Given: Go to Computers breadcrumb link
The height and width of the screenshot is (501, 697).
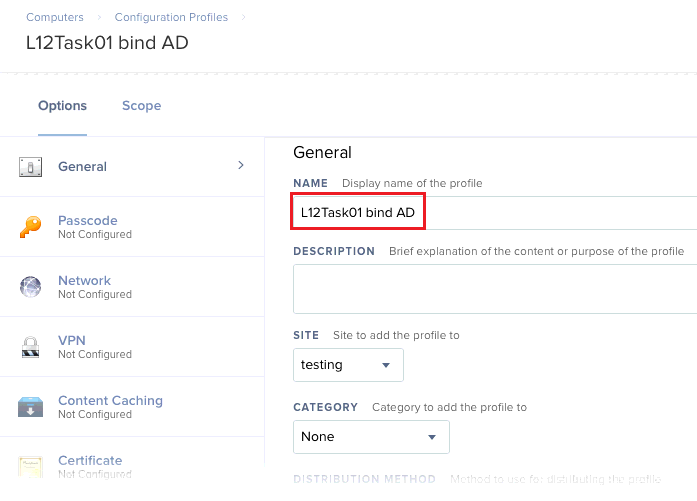Looking at the screenshot, I should click(x=55, y=17).
